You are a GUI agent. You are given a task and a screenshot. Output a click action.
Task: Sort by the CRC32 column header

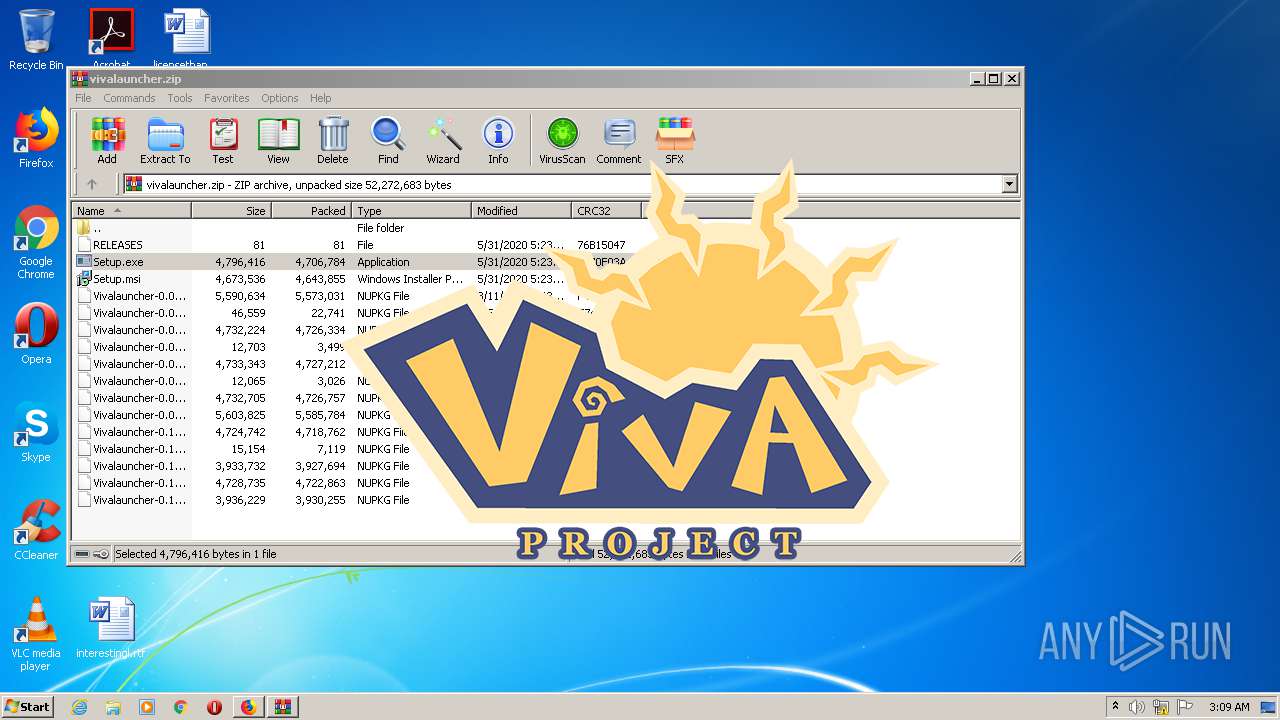click(606, 211)
